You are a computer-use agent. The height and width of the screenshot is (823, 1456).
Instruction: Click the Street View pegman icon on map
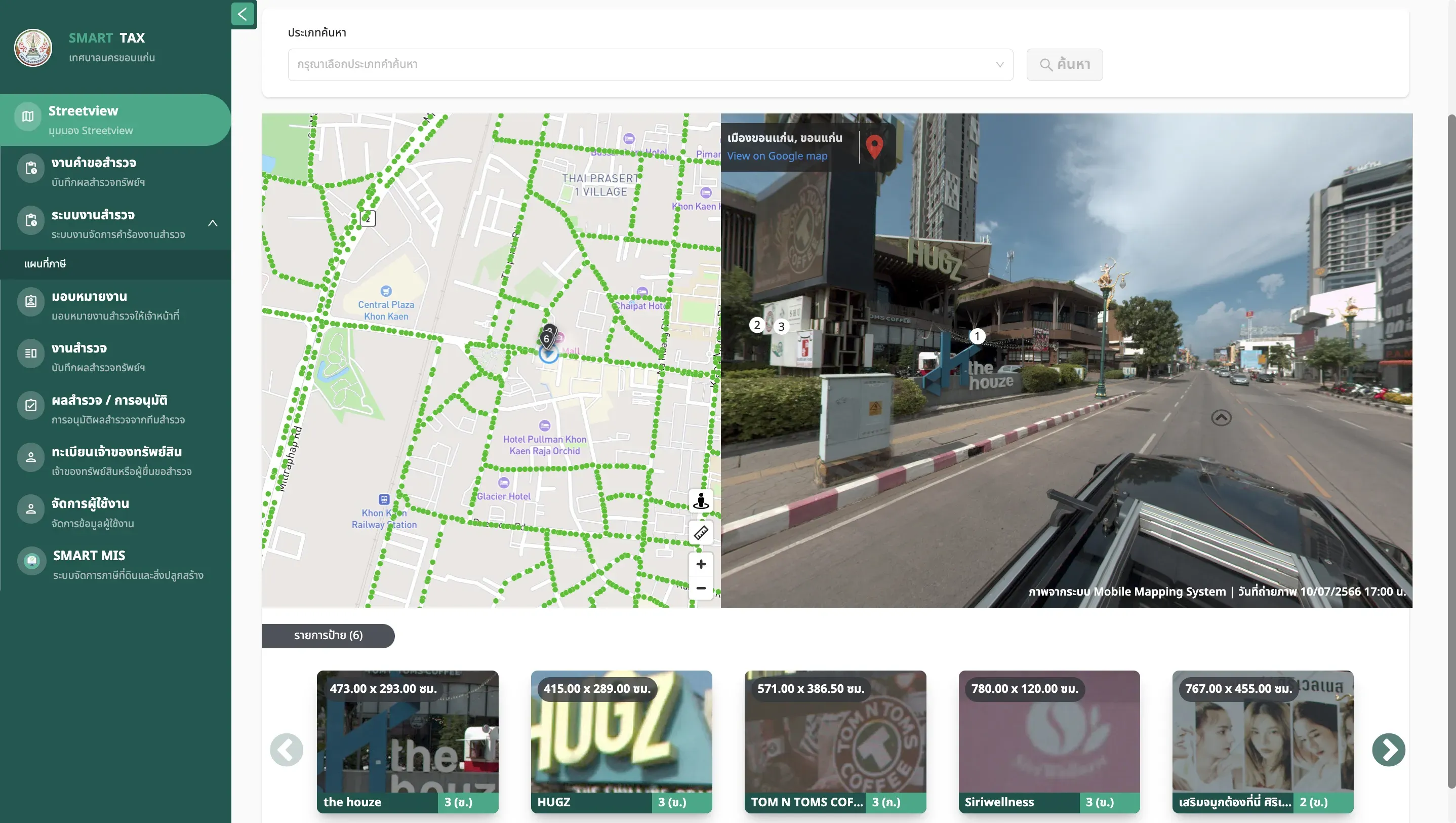tap(701, 500)
